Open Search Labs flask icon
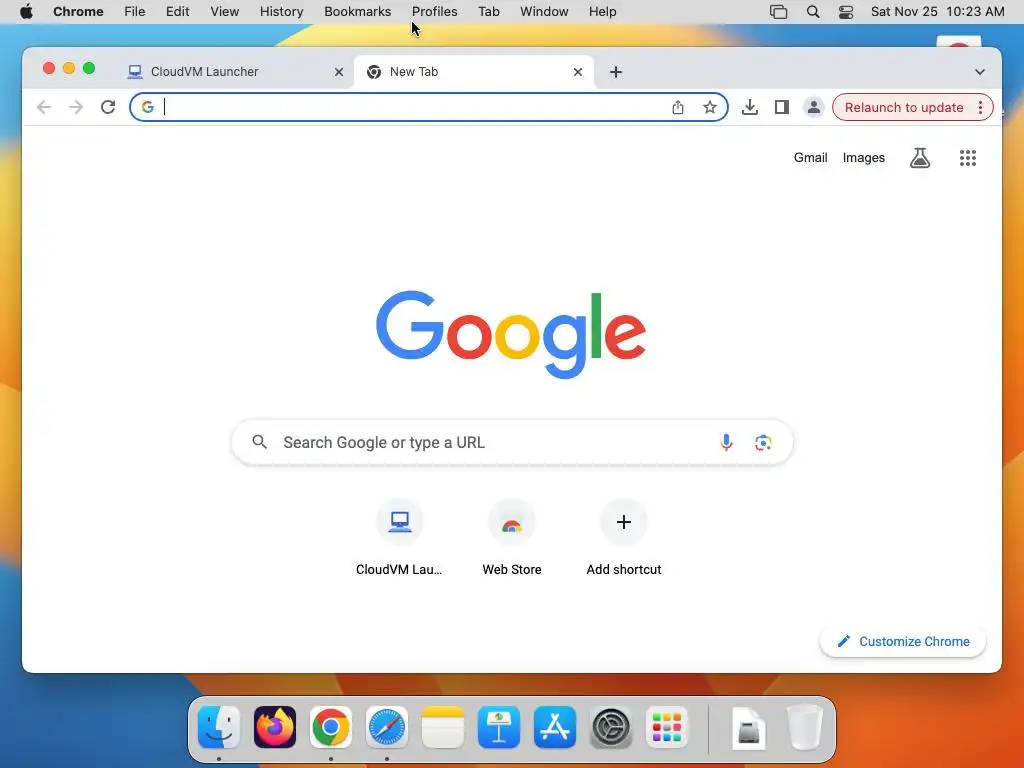 (x=920, y=157)
